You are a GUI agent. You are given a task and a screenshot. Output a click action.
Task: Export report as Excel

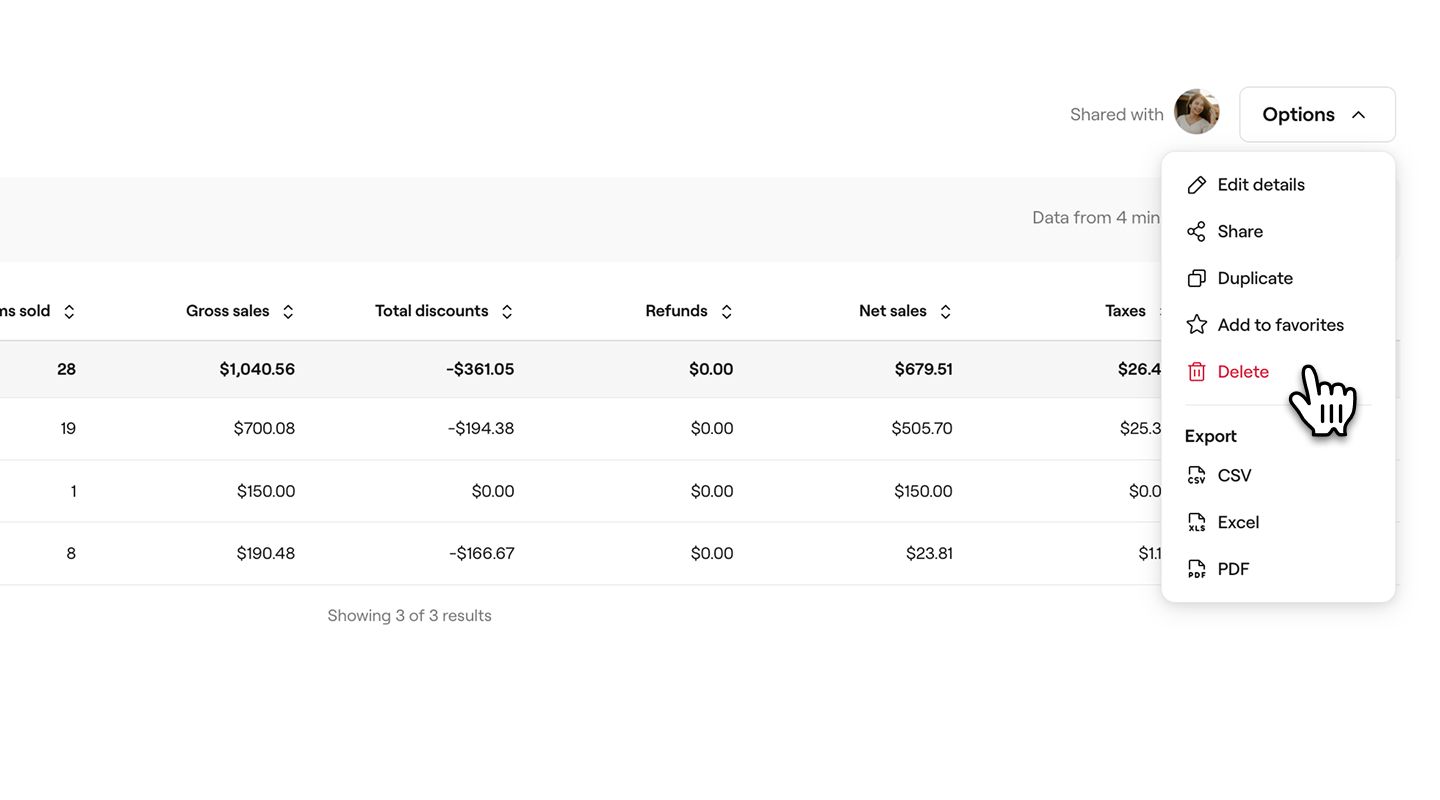[1238, 523]
